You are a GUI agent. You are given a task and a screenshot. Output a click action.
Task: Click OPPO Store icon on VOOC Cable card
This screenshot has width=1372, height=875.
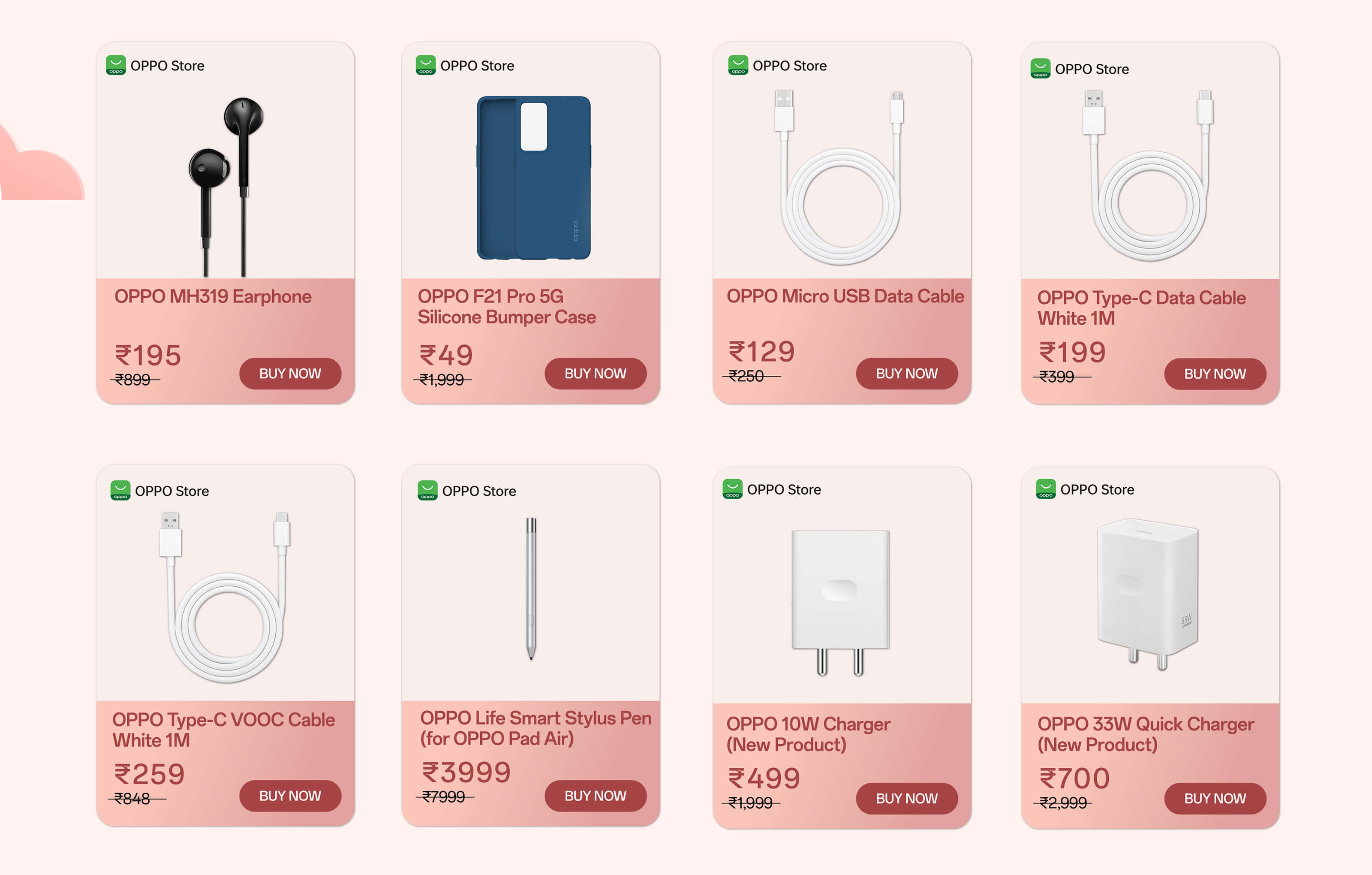[x=120, y=490]
